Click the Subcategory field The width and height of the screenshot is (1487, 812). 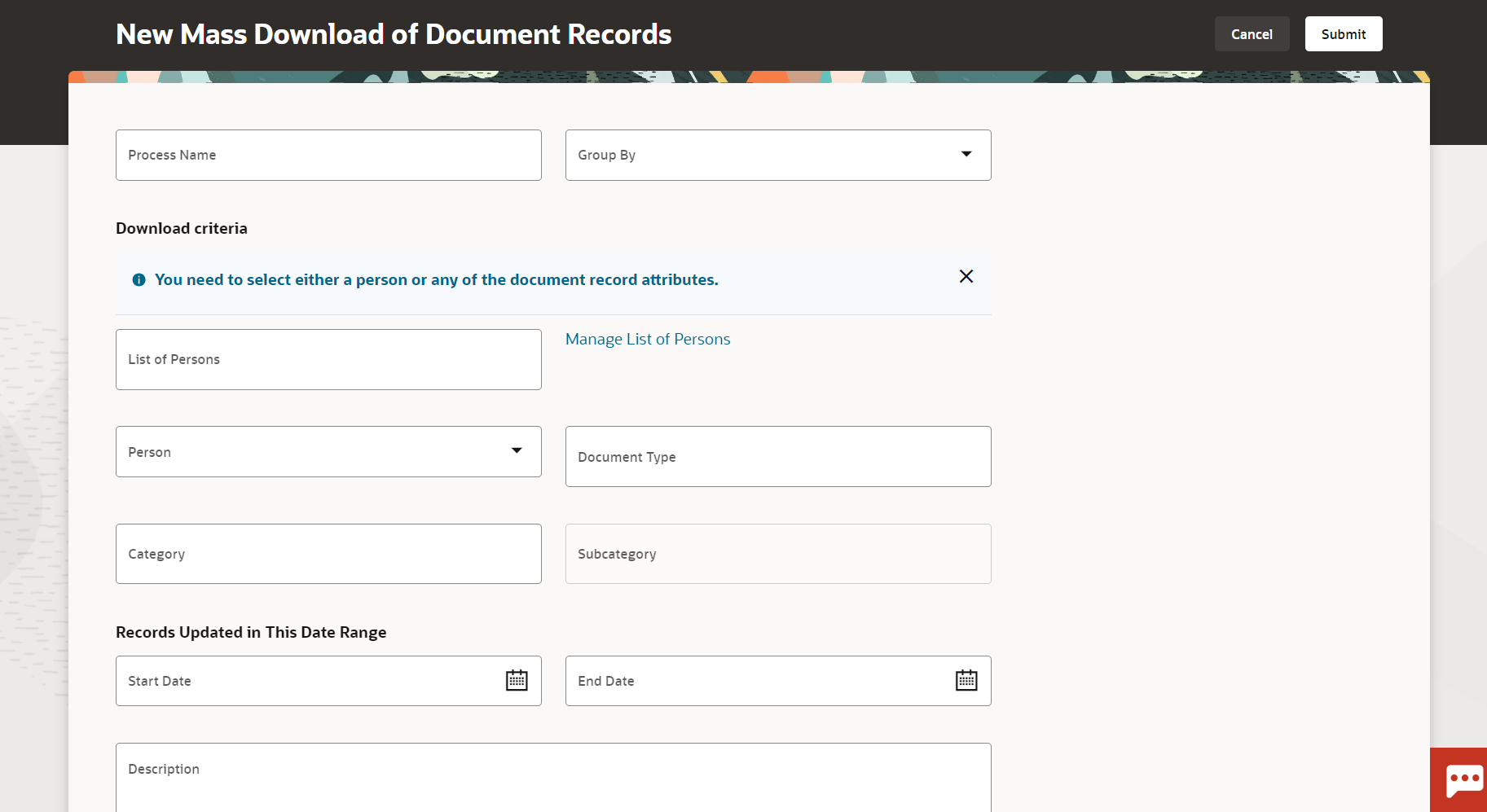pyautogui.click(x=778, y=554)
